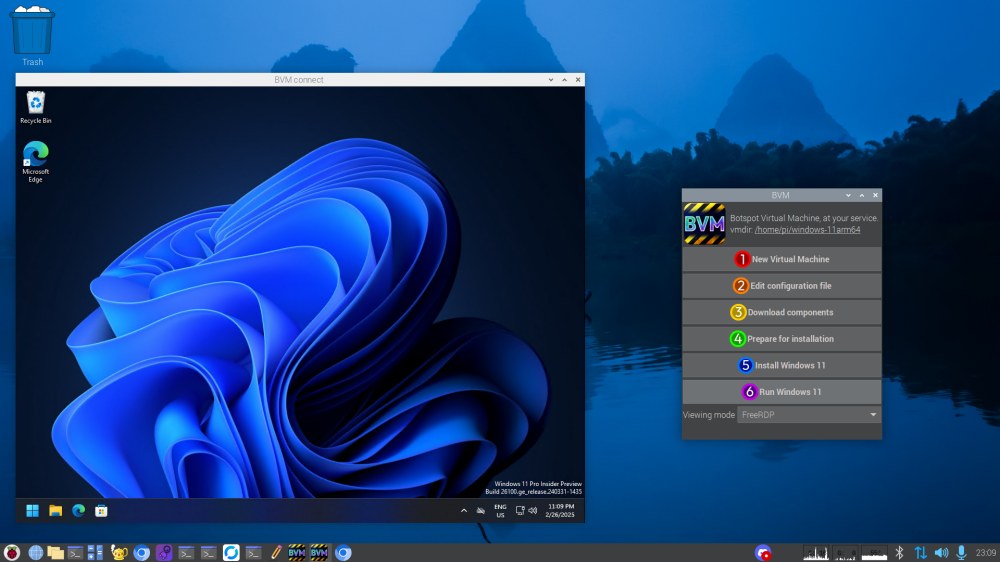
Task: Click the speaker volume icon in the Pi panel
Action: click(941, 552)
